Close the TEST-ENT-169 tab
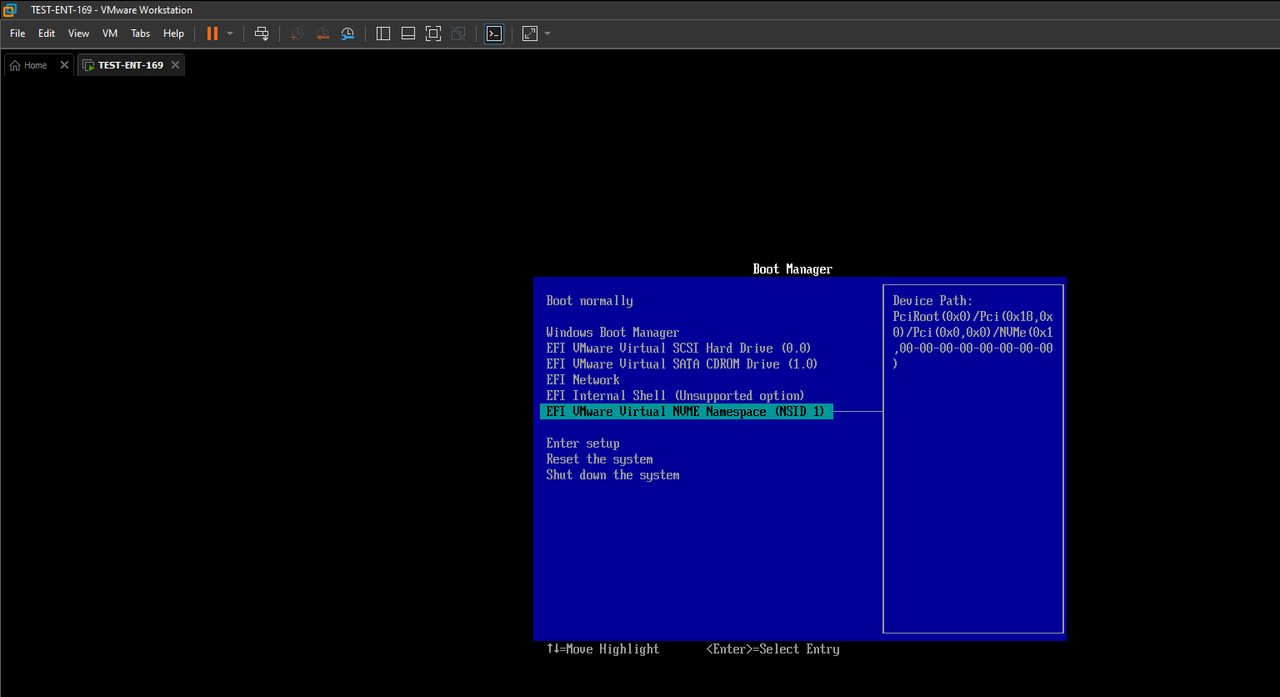 click(175, 65)
